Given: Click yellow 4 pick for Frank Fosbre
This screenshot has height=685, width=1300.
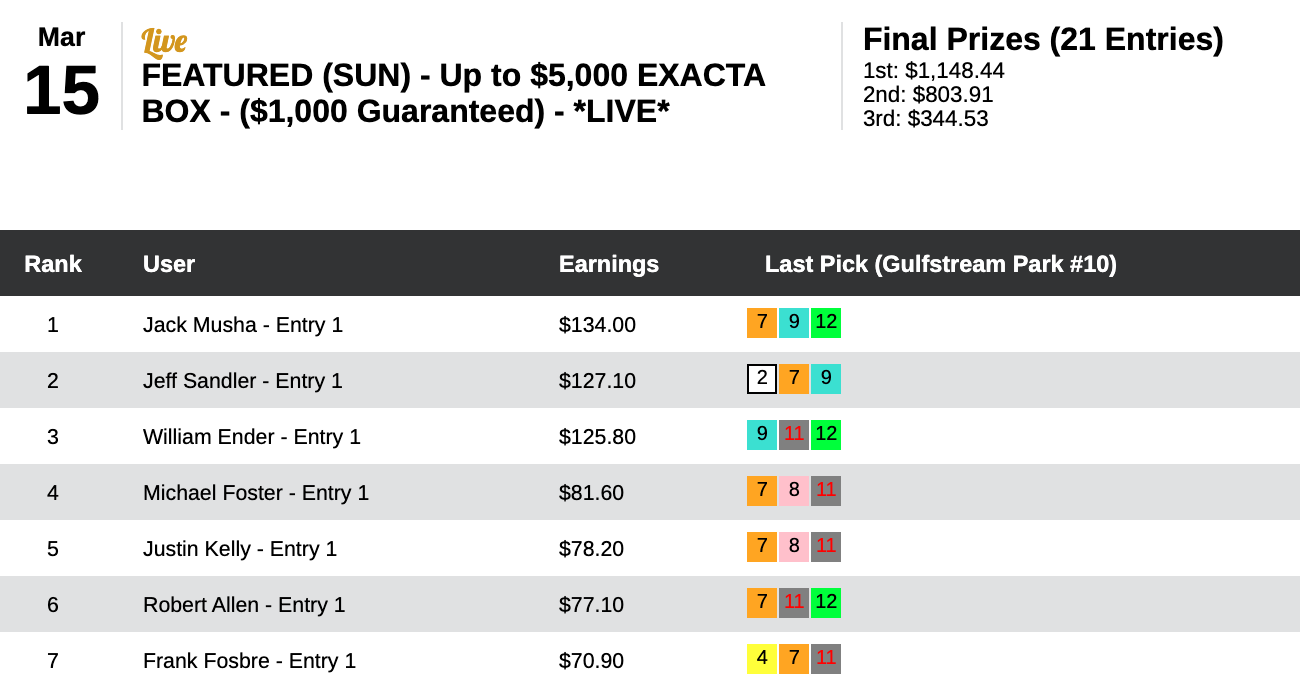Looking at the screenshot, I should (x=762, y=659).
